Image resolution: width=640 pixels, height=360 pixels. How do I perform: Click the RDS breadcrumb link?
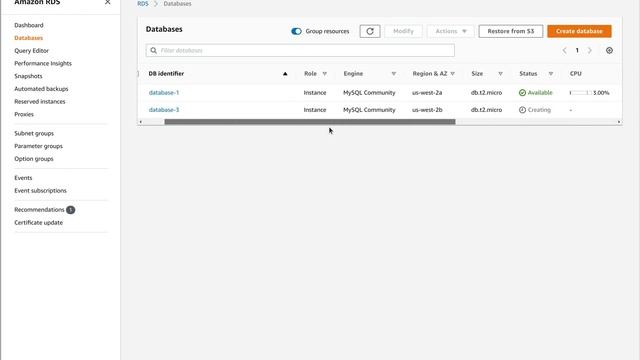click(x=143, y=4)
